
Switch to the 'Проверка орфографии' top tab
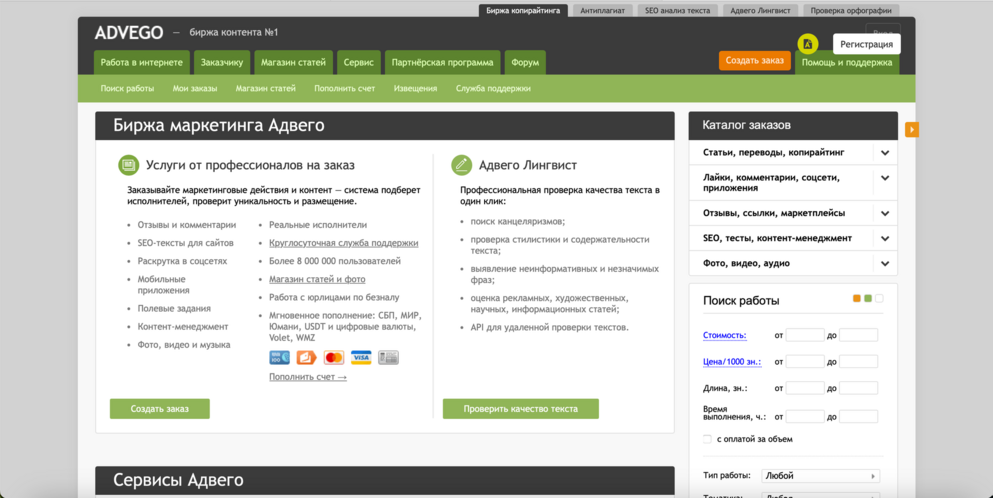(x=851, y=11)
